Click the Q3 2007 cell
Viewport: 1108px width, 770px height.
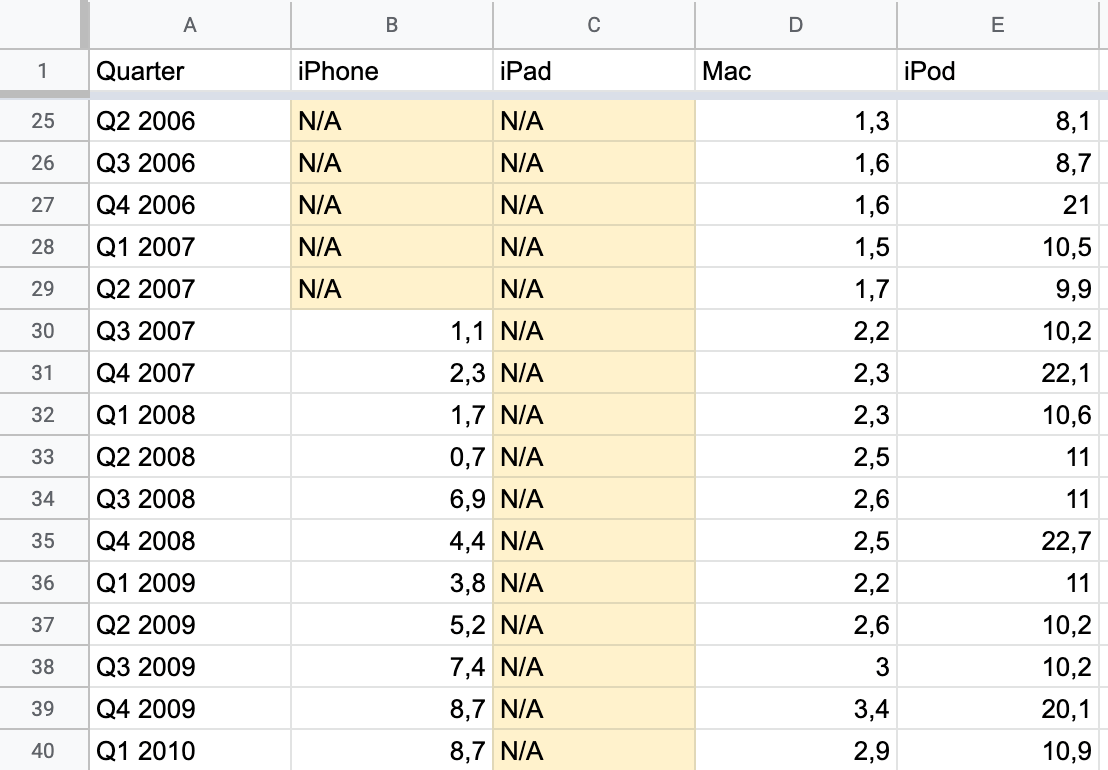[190, 331]
